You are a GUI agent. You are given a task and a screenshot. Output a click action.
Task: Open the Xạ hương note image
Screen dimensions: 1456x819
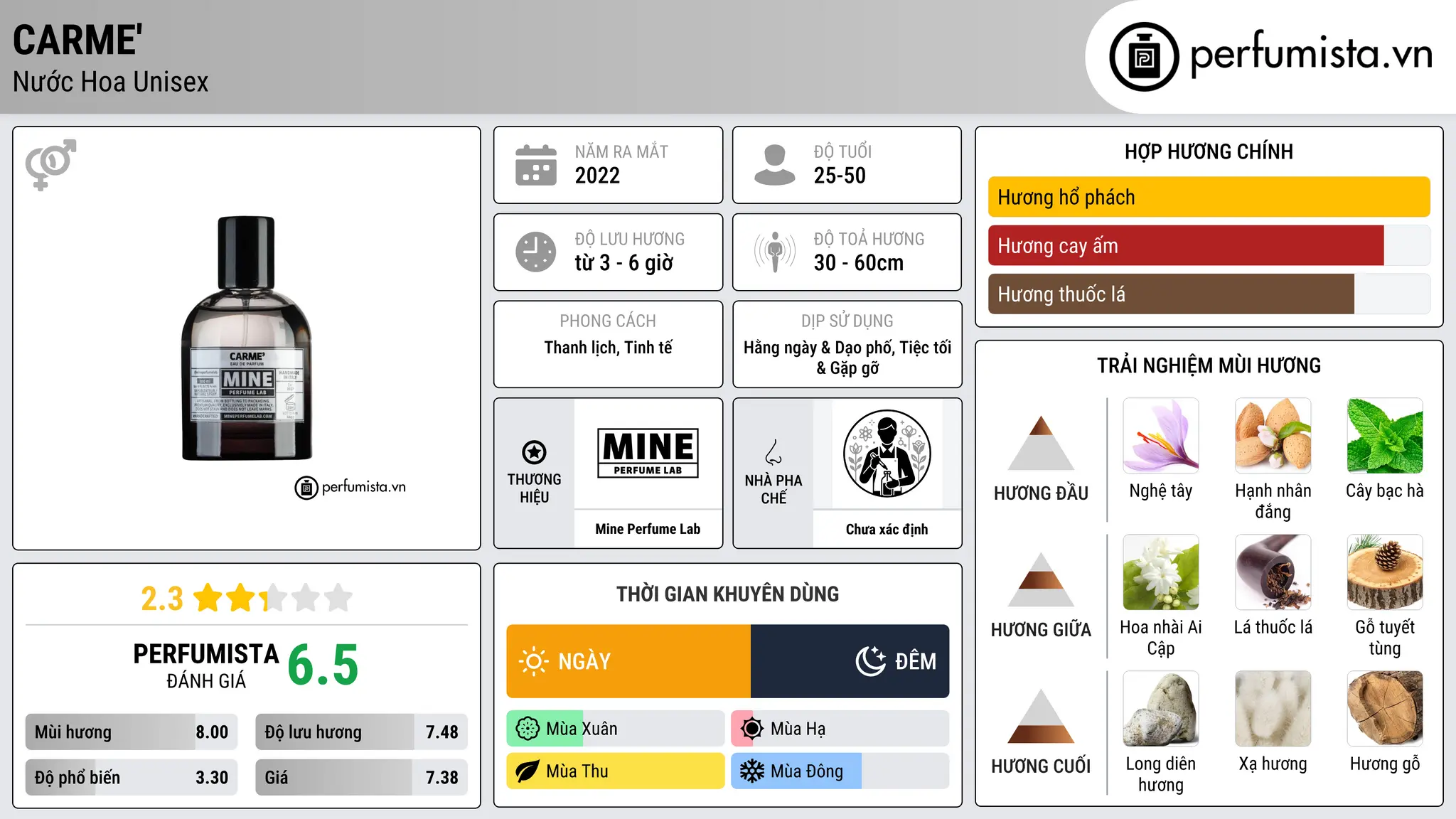pos(1273,709)
